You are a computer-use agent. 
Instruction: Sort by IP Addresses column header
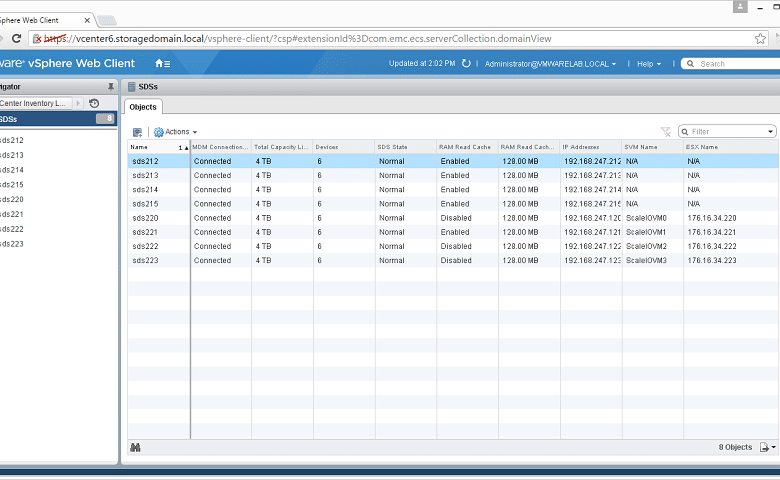[x=591, y=147]
